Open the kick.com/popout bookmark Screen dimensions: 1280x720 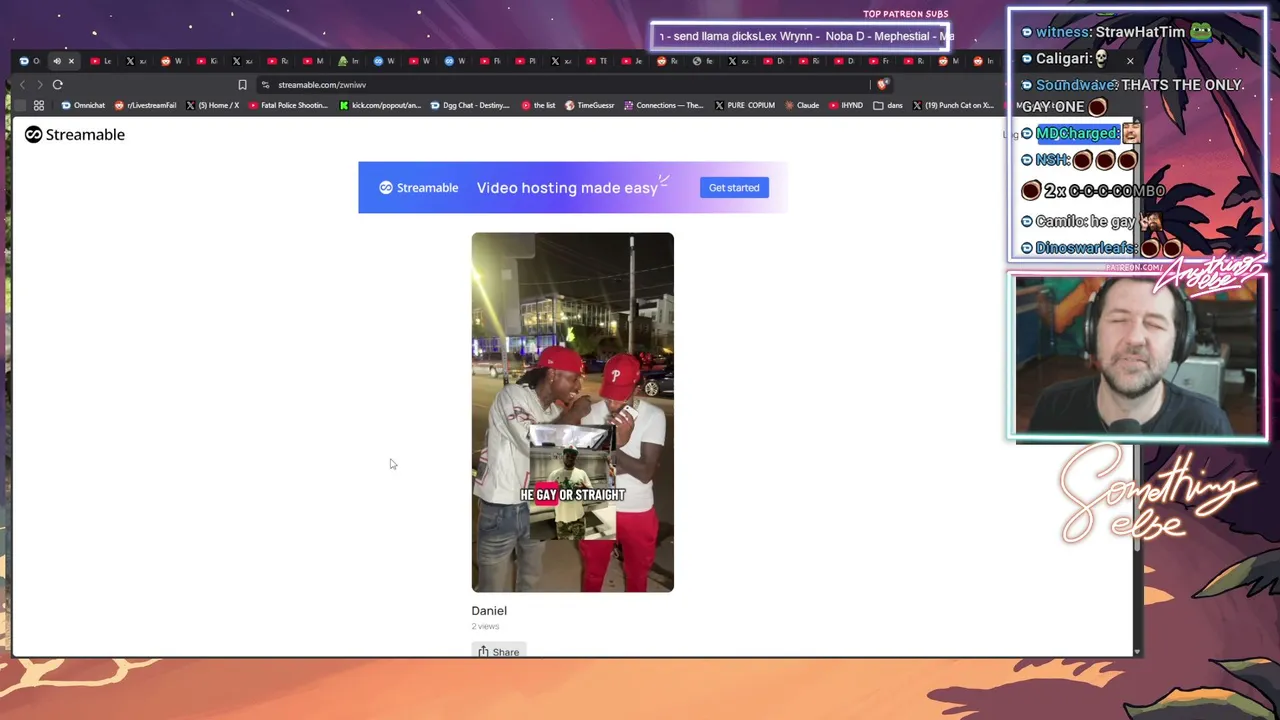380,105
